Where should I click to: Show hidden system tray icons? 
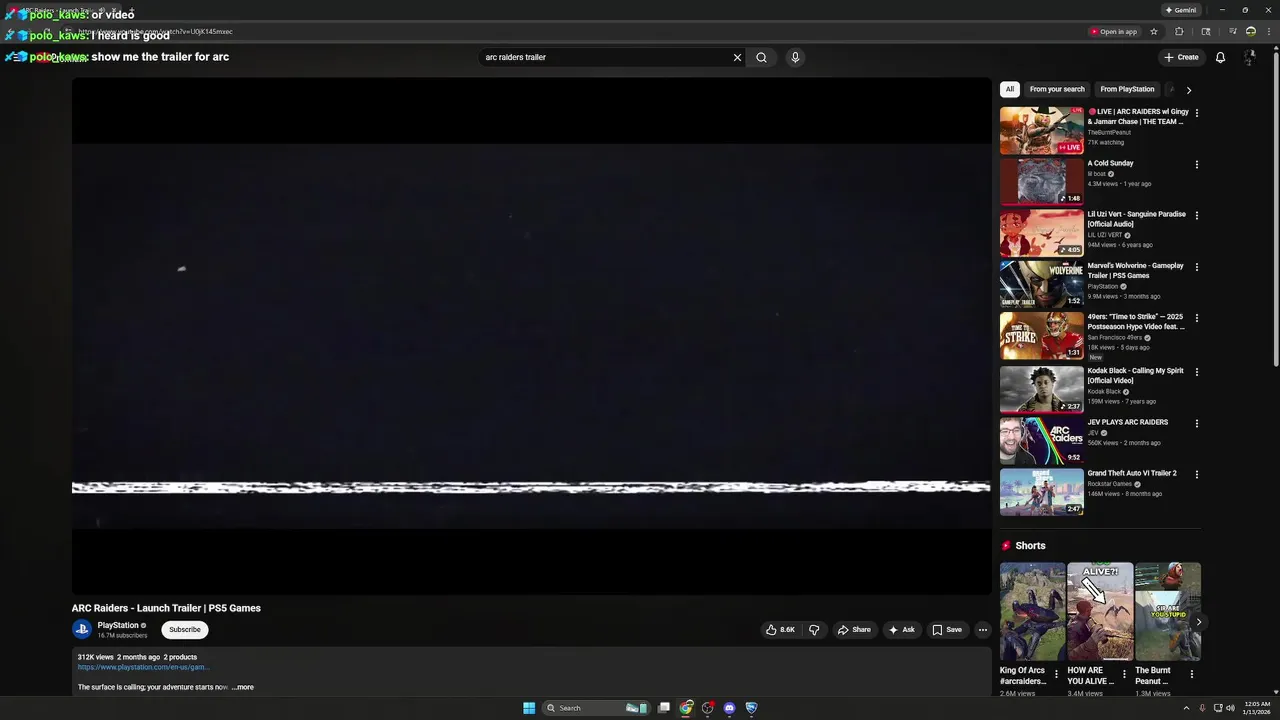coord(1187,708)
